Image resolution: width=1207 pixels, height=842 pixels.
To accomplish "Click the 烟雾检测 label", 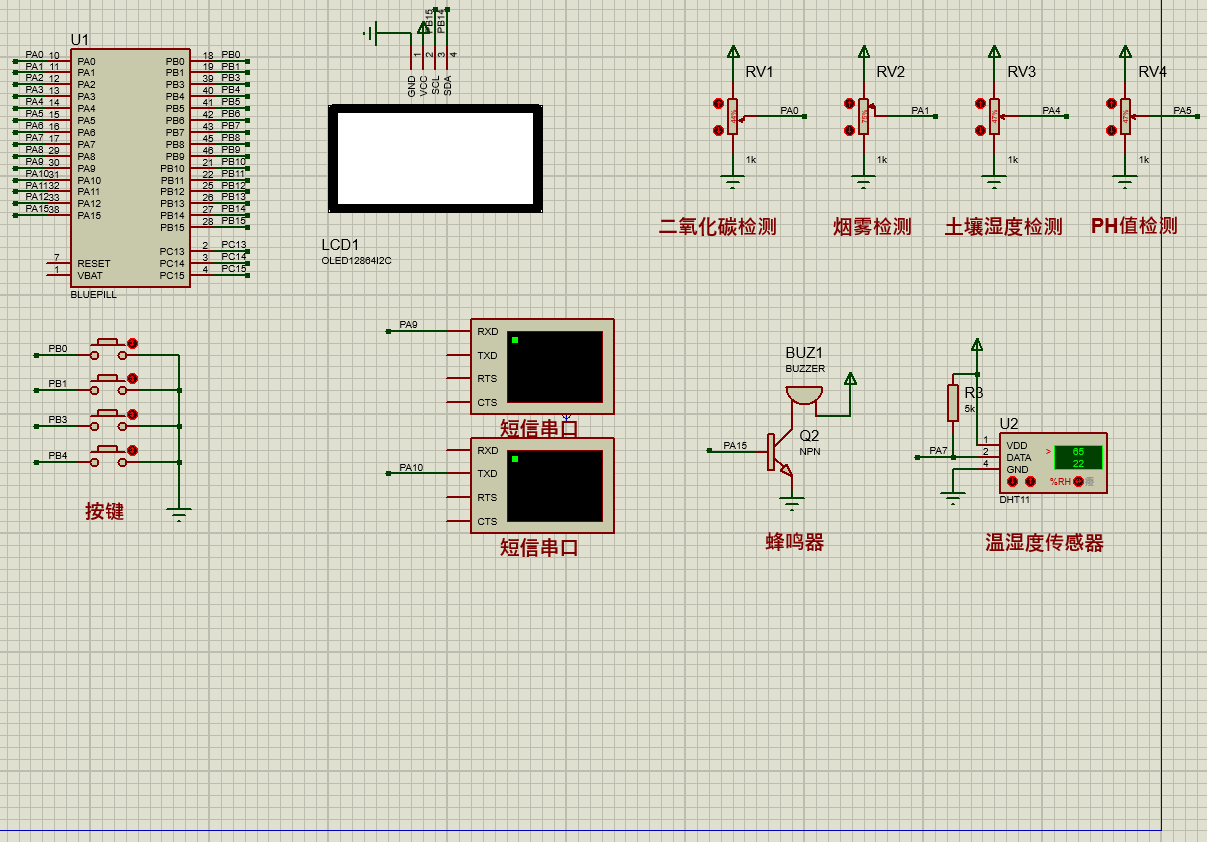I will coord(873,227).
